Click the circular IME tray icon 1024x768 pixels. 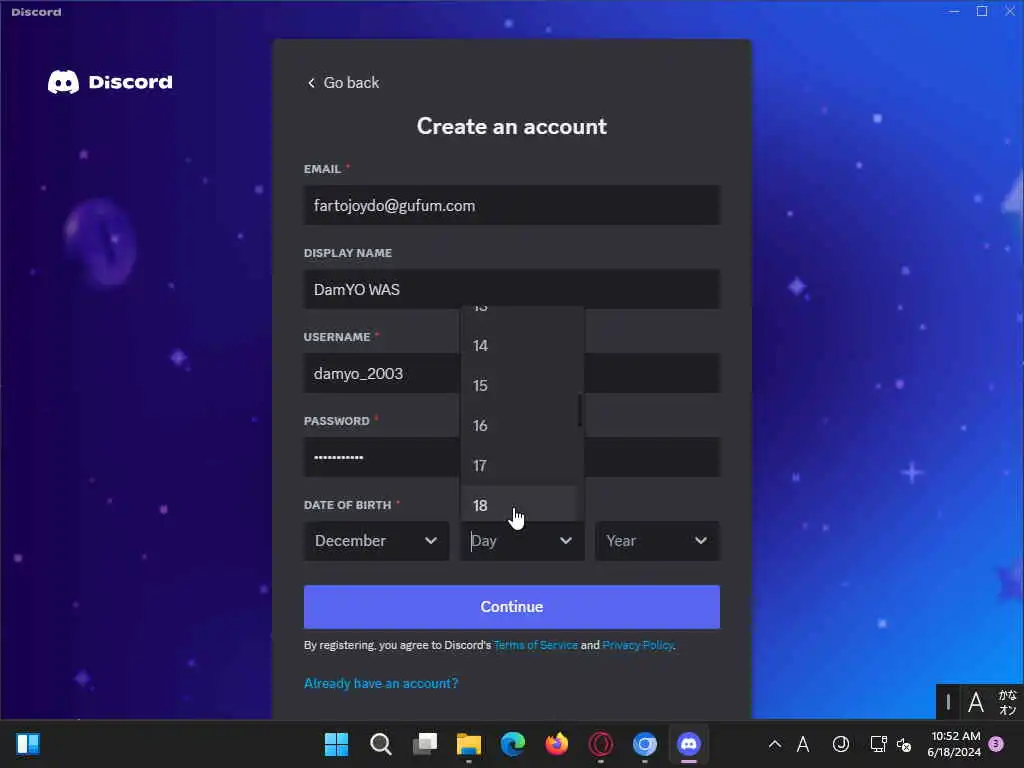click(x=840, y=744)
